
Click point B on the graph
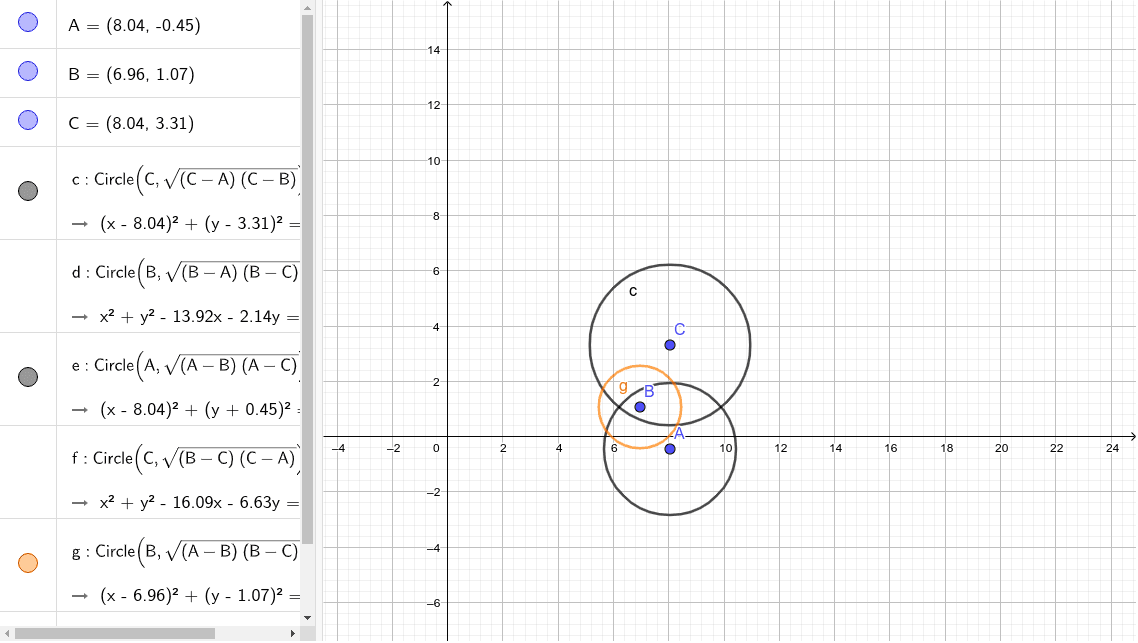640,407
